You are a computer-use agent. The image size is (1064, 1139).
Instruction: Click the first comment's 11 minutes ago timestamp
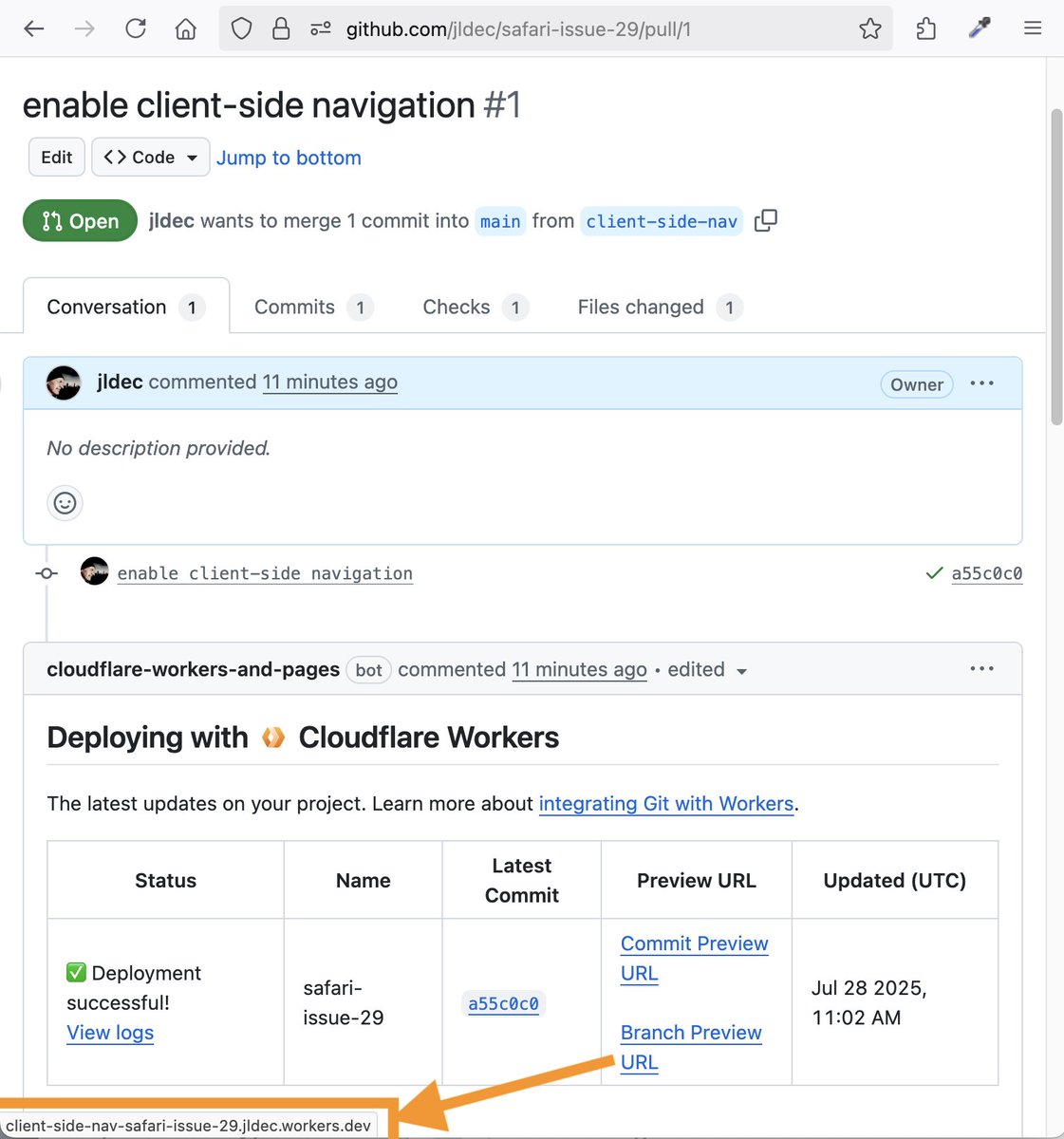(330, 382)
